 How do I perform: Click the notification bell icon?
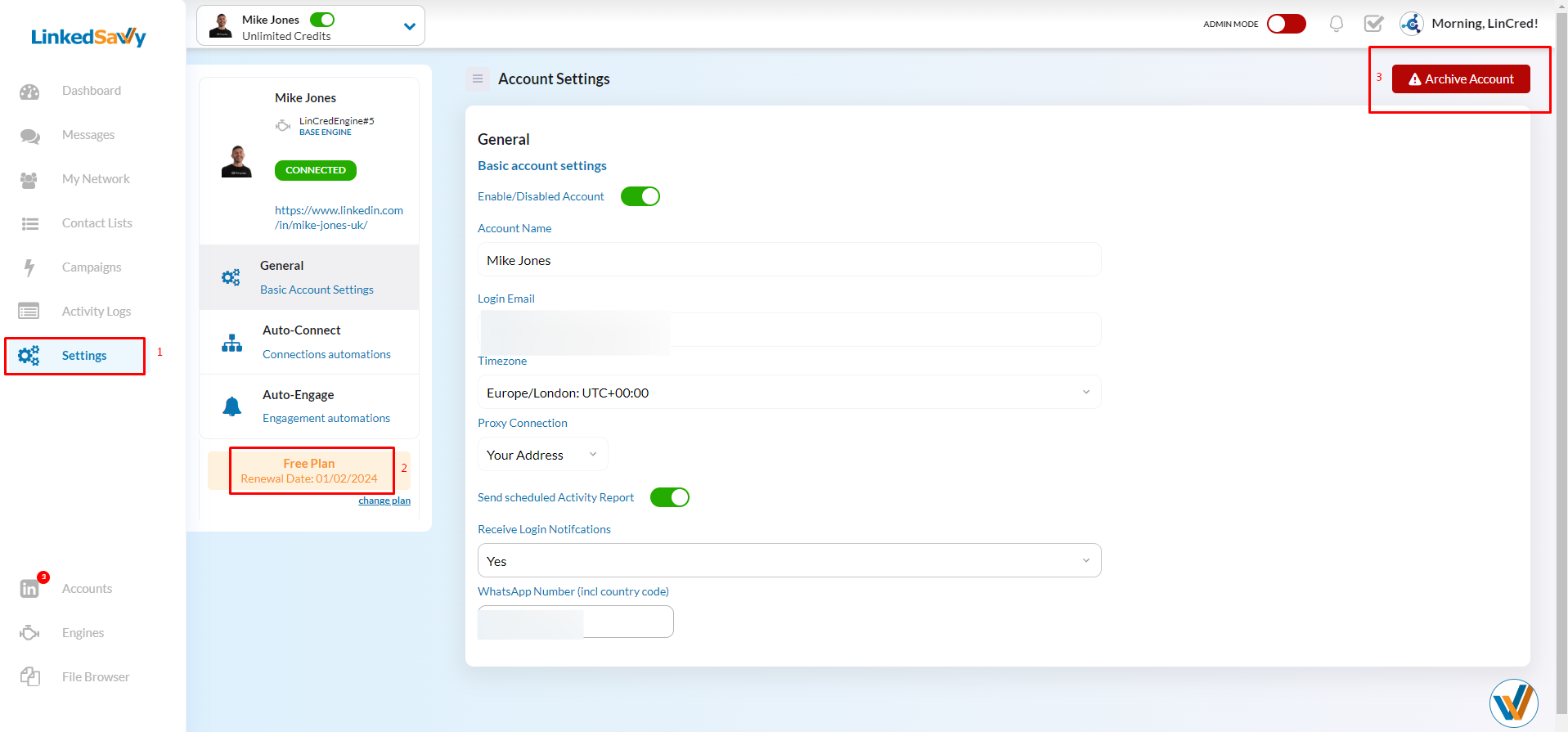coord(1337,24)
